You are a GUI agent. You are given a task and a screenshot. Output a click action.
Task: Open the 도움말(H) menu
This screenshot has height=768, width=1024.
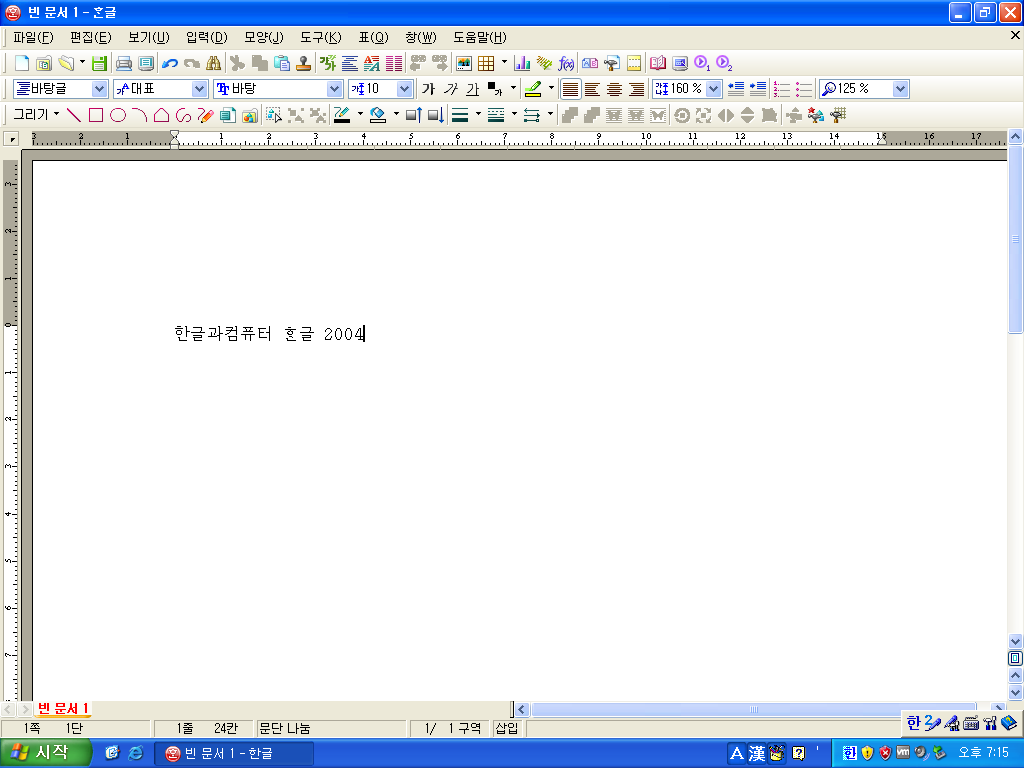coord(480,37)
